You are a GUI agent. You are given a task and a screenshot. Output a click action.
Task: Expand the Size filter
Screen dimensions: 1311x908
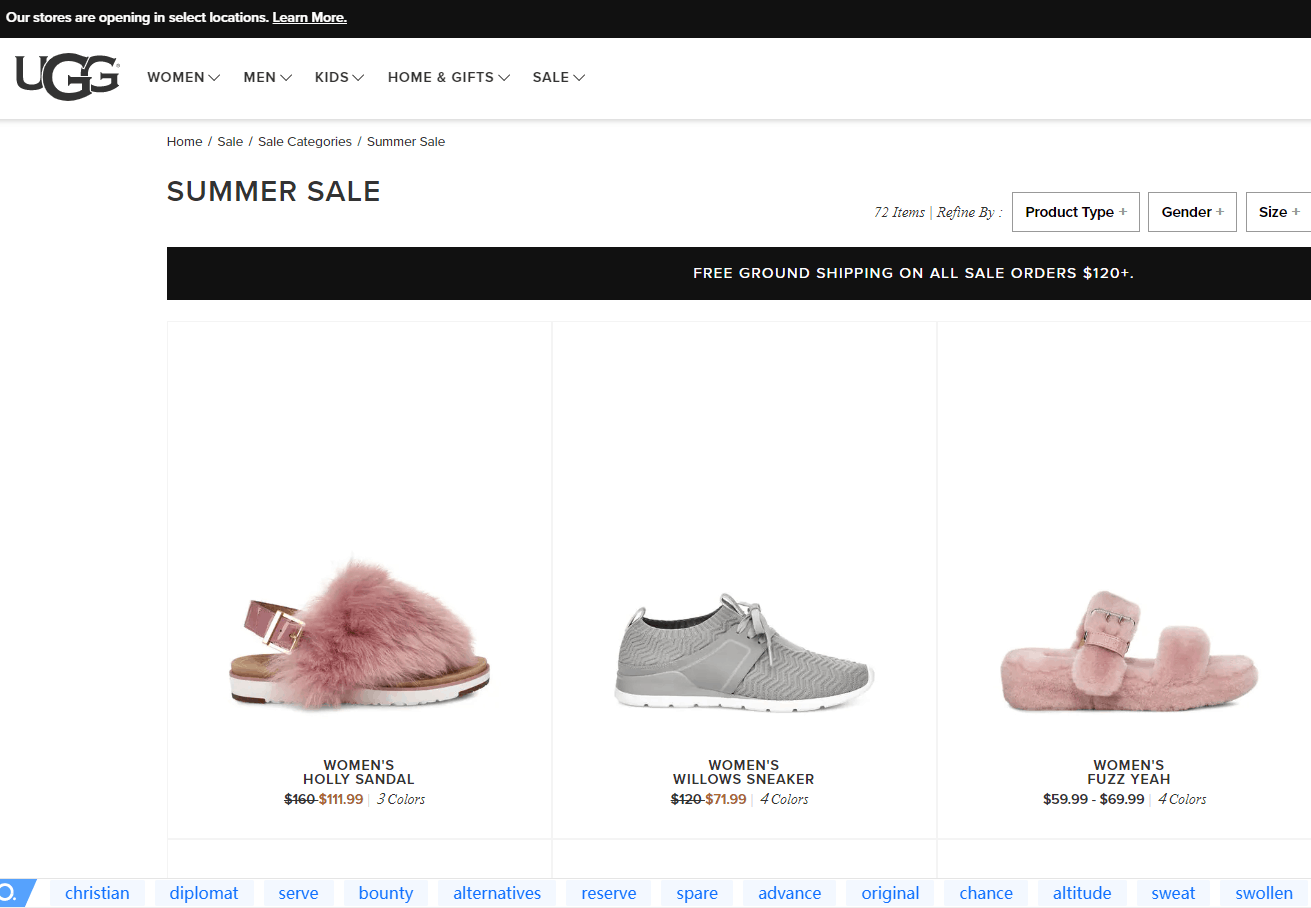tap(1279, 212)
